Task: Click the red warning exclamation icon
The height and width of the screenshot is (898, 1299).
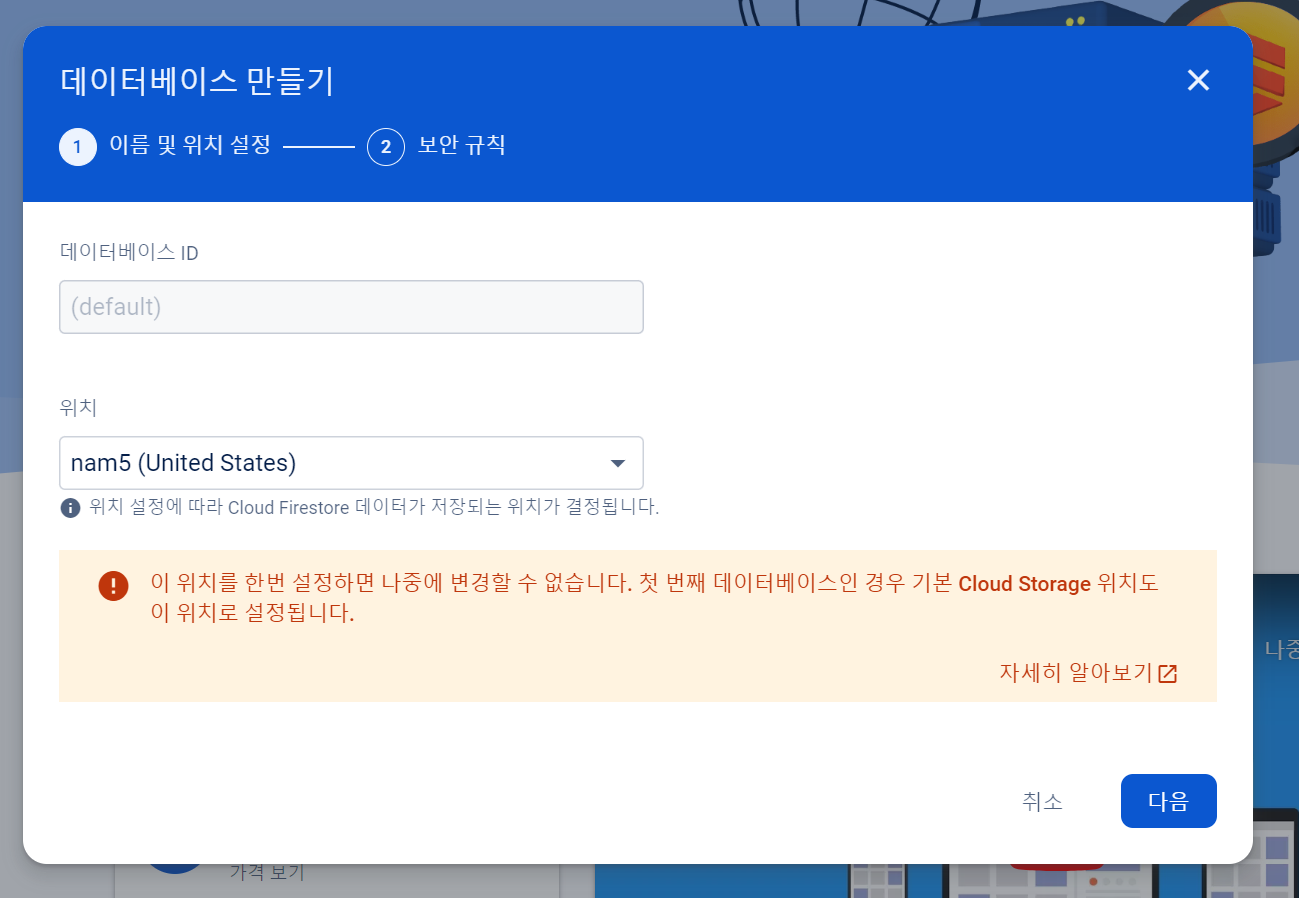Action: [x=113, y=586]
